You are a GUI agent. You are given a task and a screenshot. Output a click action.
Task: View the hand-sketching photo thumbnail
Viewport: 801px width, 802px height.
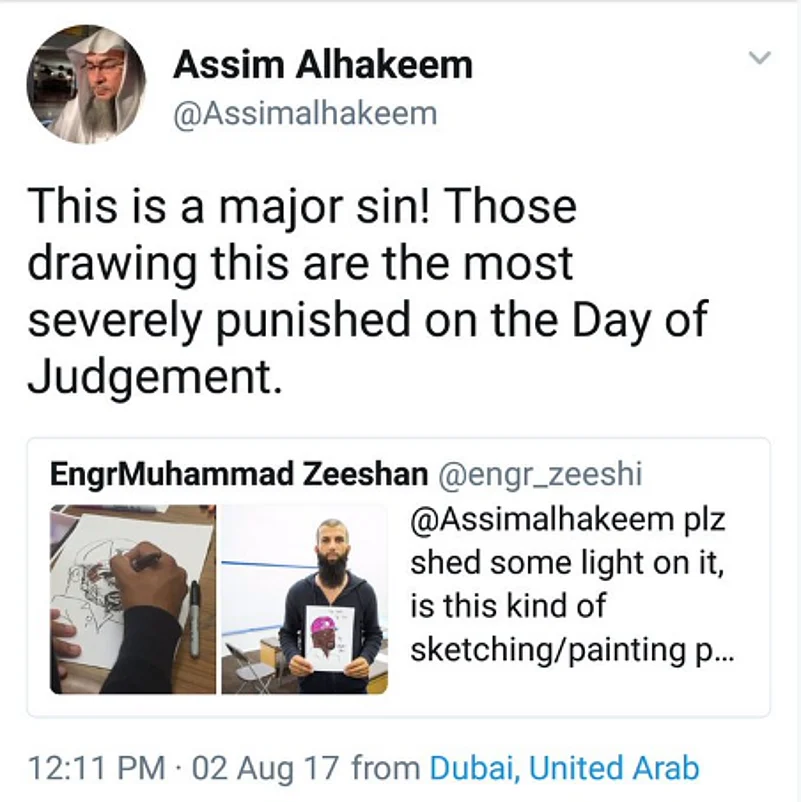[133, 599]
